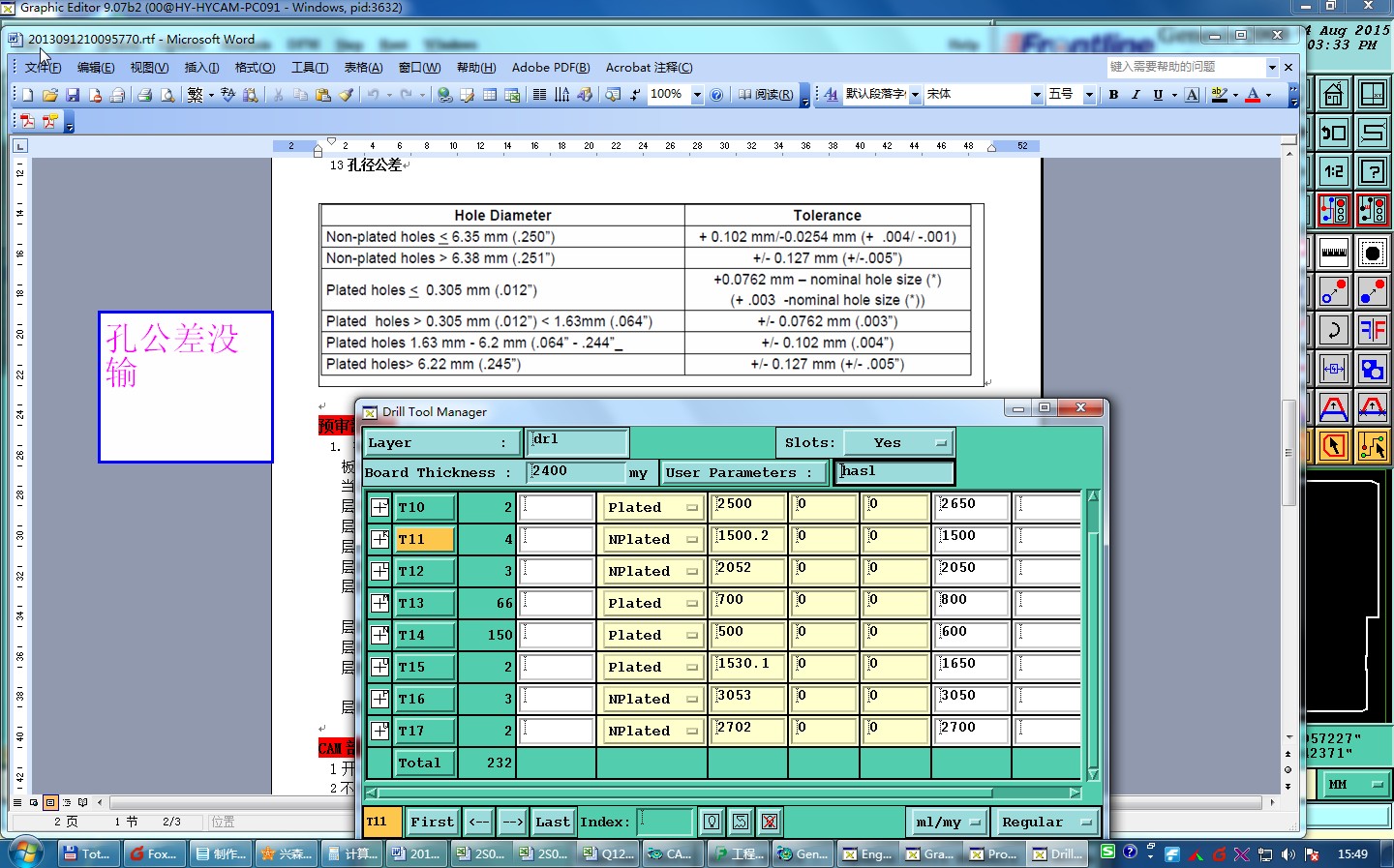This screenshot has width=1394, height=868.
Task: Click the Character Border A icon
Action: 1192,95
